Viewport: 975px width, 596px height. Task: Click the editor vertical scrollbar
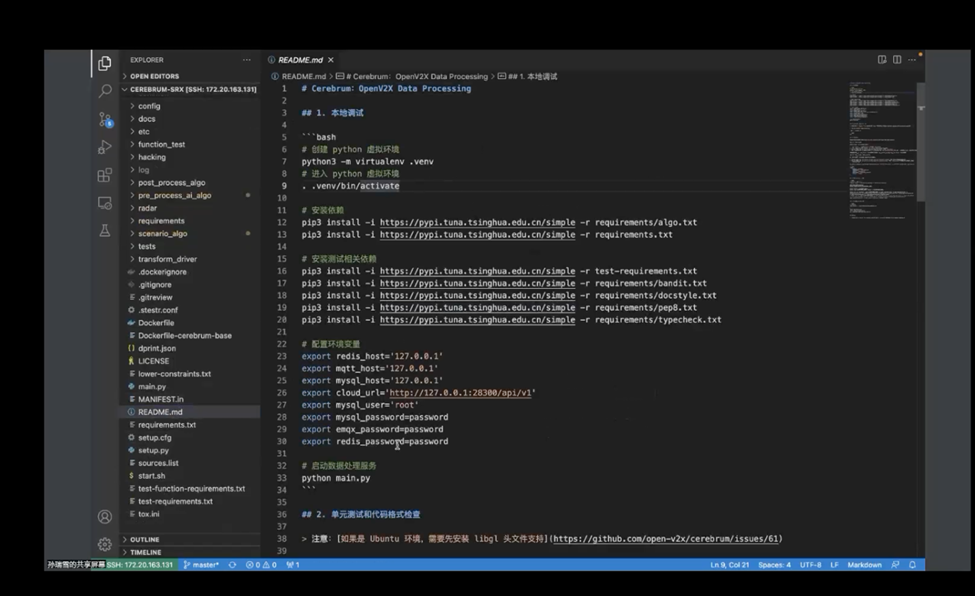(x=921, y=142)
